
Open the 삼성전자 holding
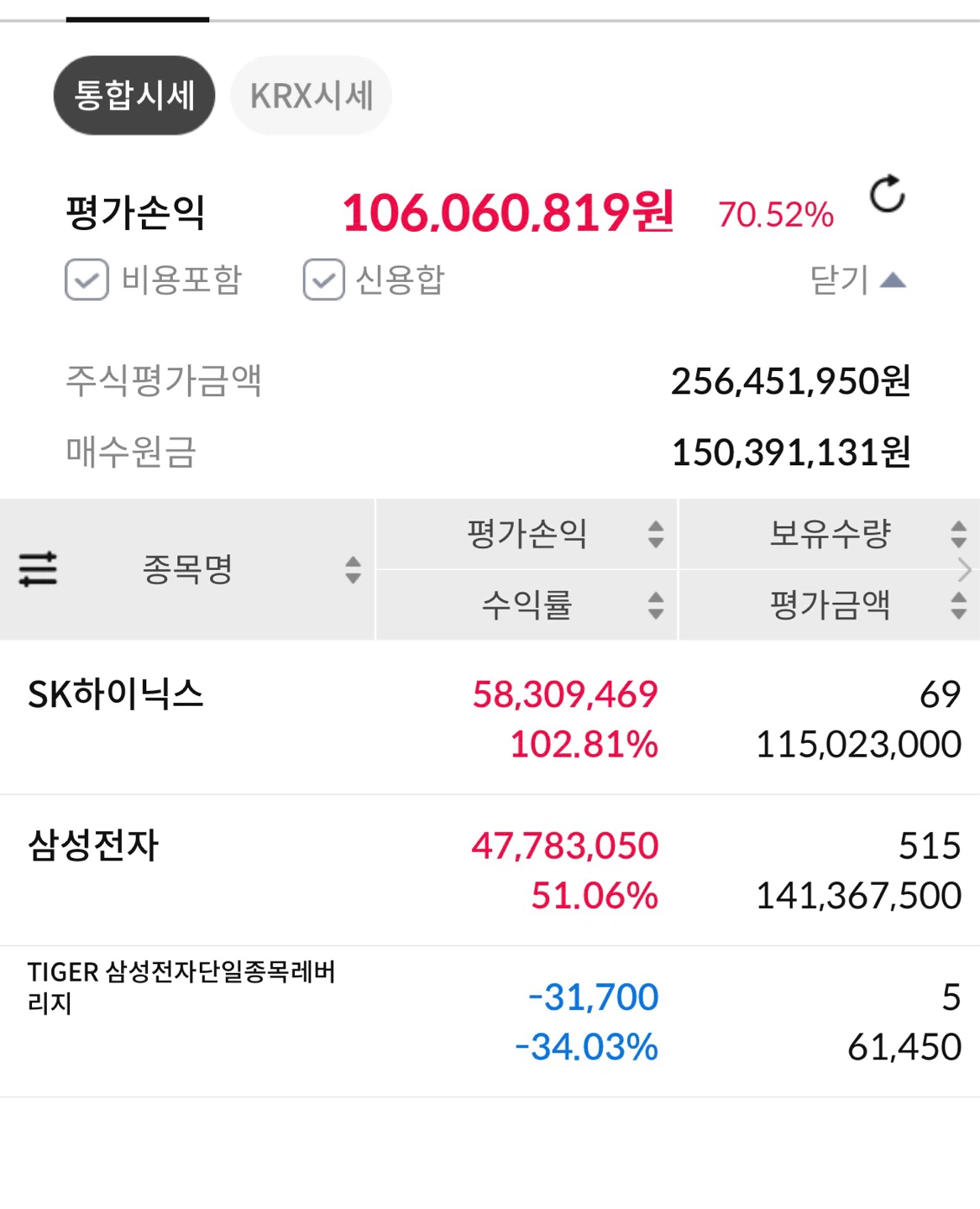[x=490, y=870]
